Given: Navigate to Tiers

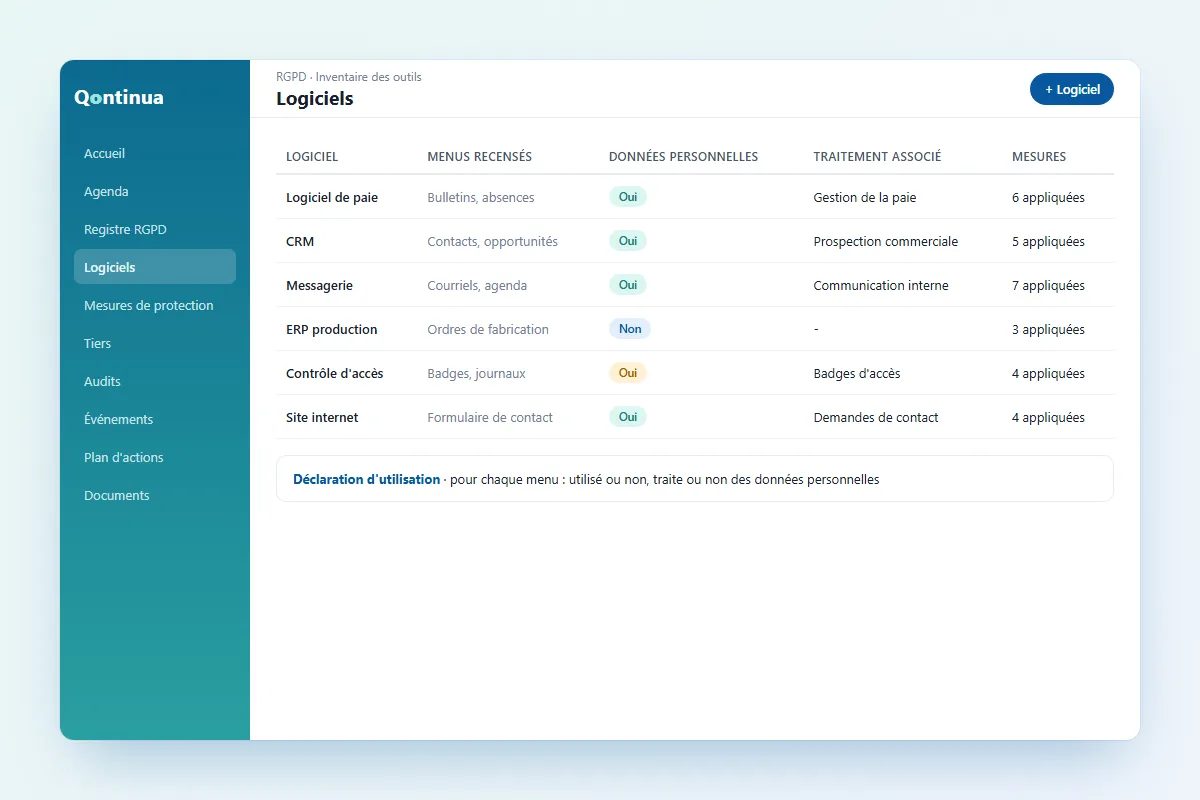Looking at the screenshot, I should pos(155,343).
